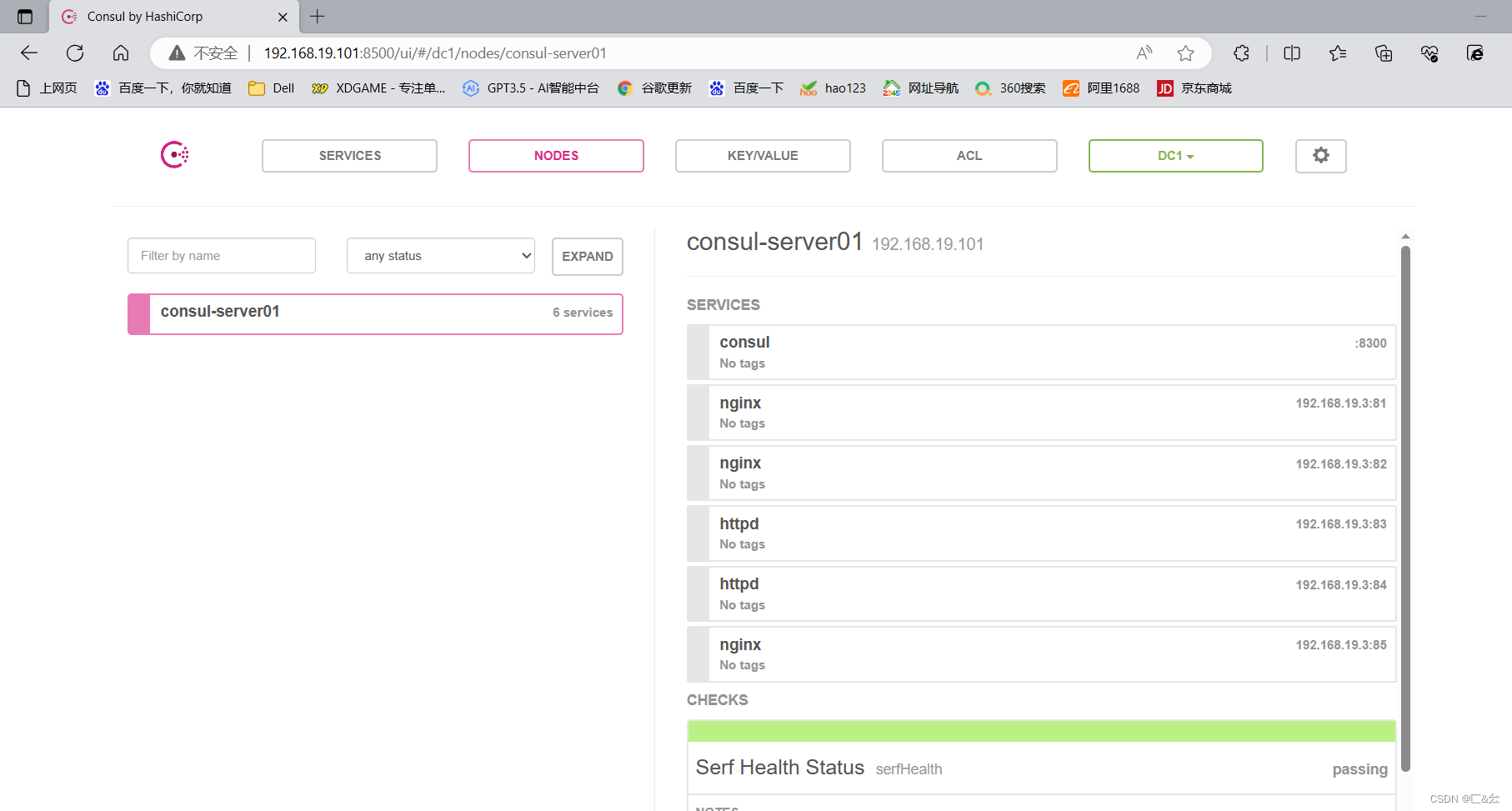
Task: Click the browser refresh icon
Action: (x=75, y=53)
